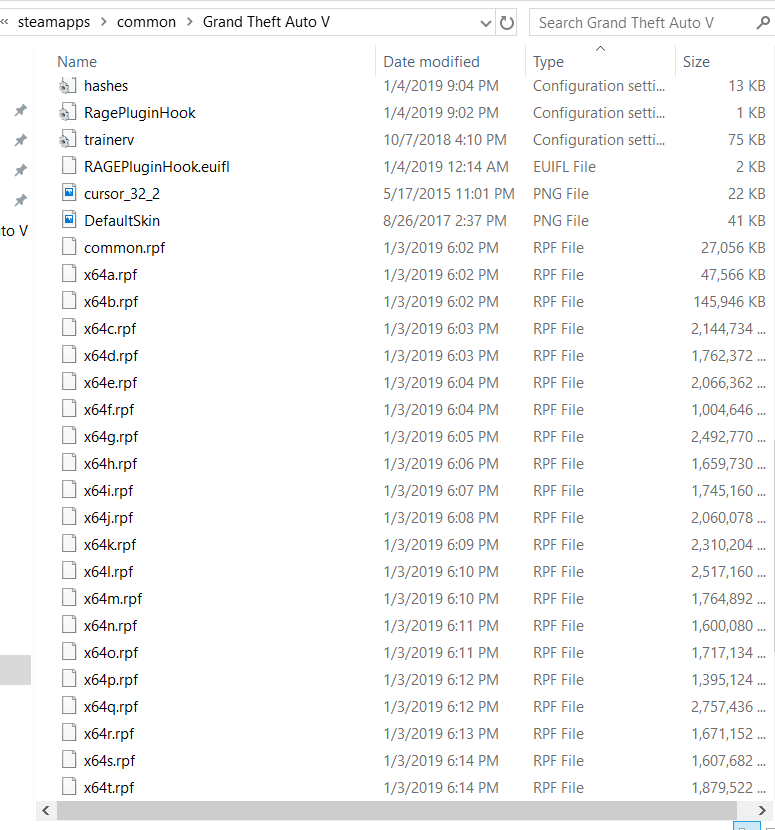Click the search magnifier icon
Screen dimensions: 775x830
pyautogui.click(x=763, y=23)
